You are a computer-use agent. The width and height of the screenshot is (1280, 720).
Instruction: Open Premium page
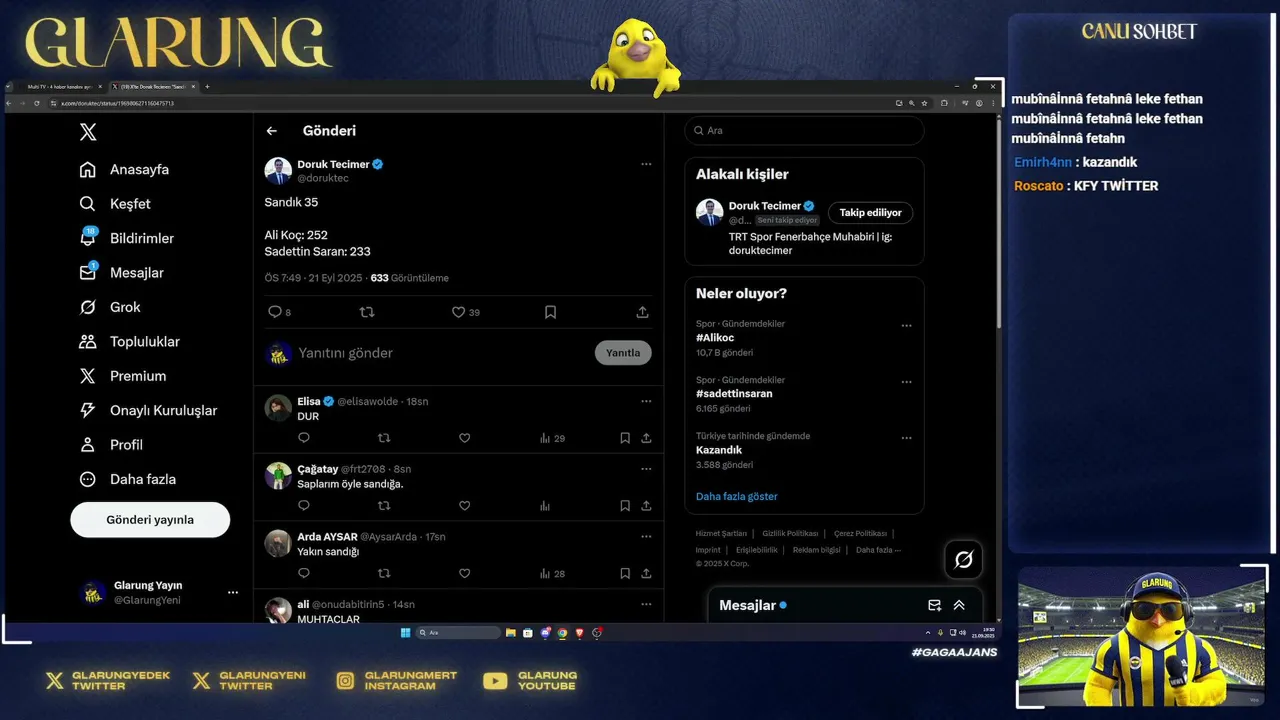[x=123, y=376]
